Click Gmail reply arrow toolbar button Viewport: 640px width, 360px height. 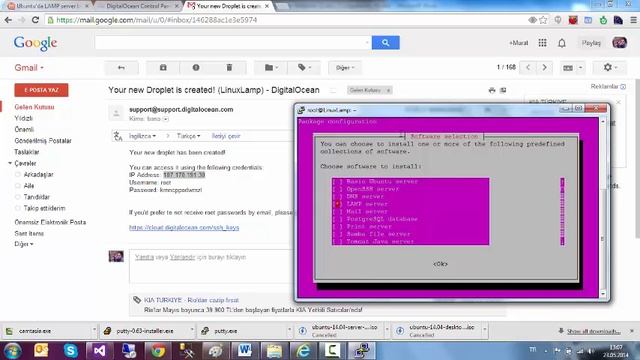121,68
